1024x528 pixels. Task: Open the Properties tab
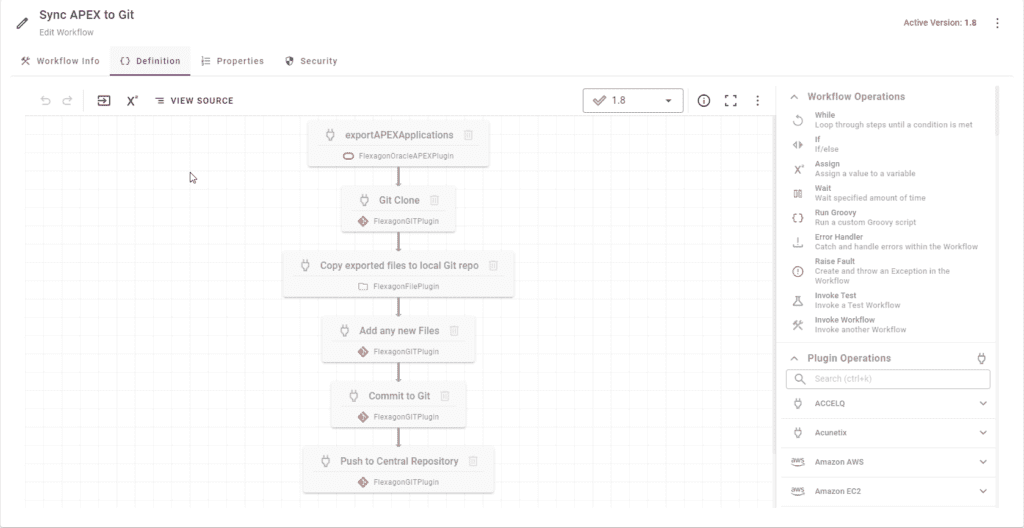click(232, 61)
